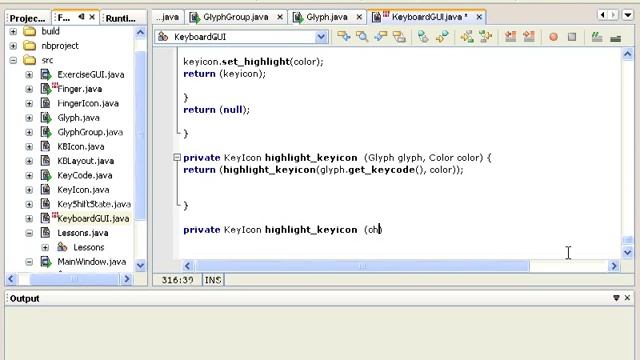Image resolution: width=640 pixels, height=360 pixels.
Task: Start macro recording with red circle icon
Action: pos(553,37)
